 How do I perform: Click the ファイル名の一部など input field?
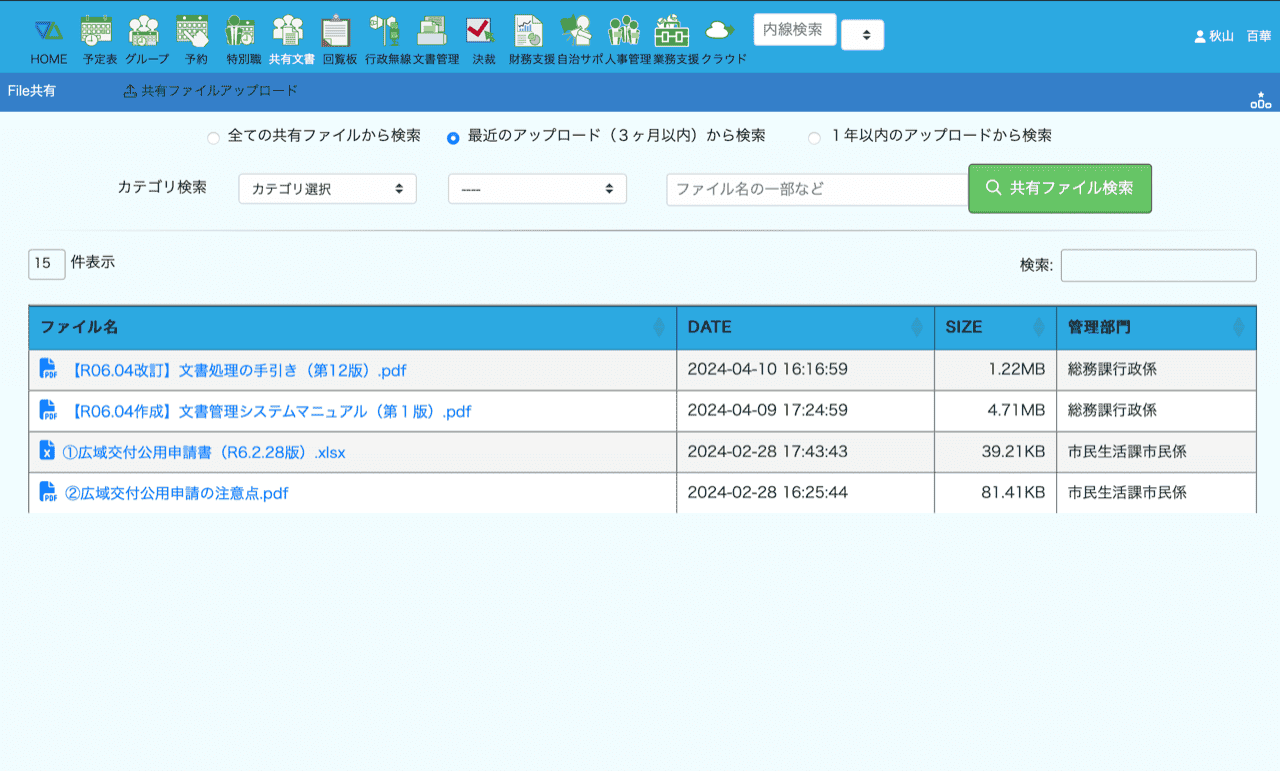817,189
